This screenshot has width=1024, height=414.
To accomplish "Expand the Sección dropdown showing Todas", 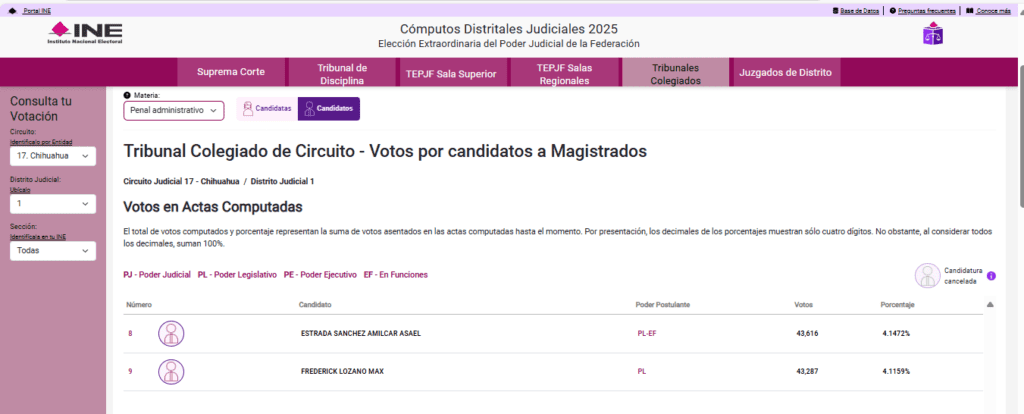I will (x=53, y=251).
